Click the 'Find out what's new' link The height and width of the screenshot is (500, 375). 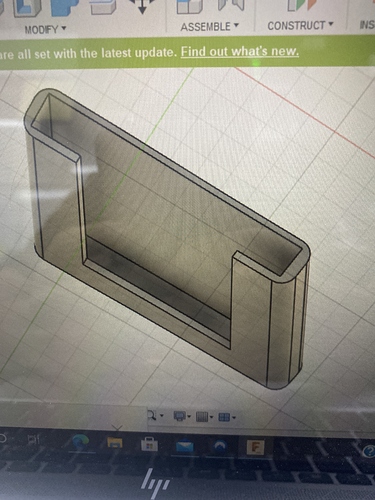click(x=240, y=52)
